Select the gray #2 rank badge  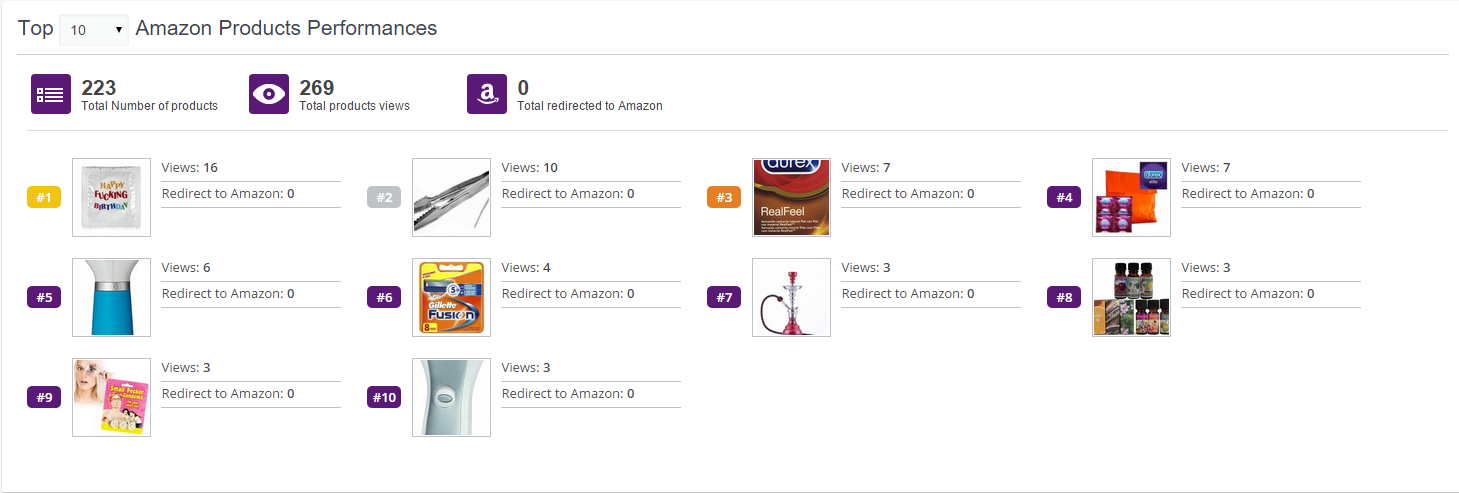pos(384,197)
